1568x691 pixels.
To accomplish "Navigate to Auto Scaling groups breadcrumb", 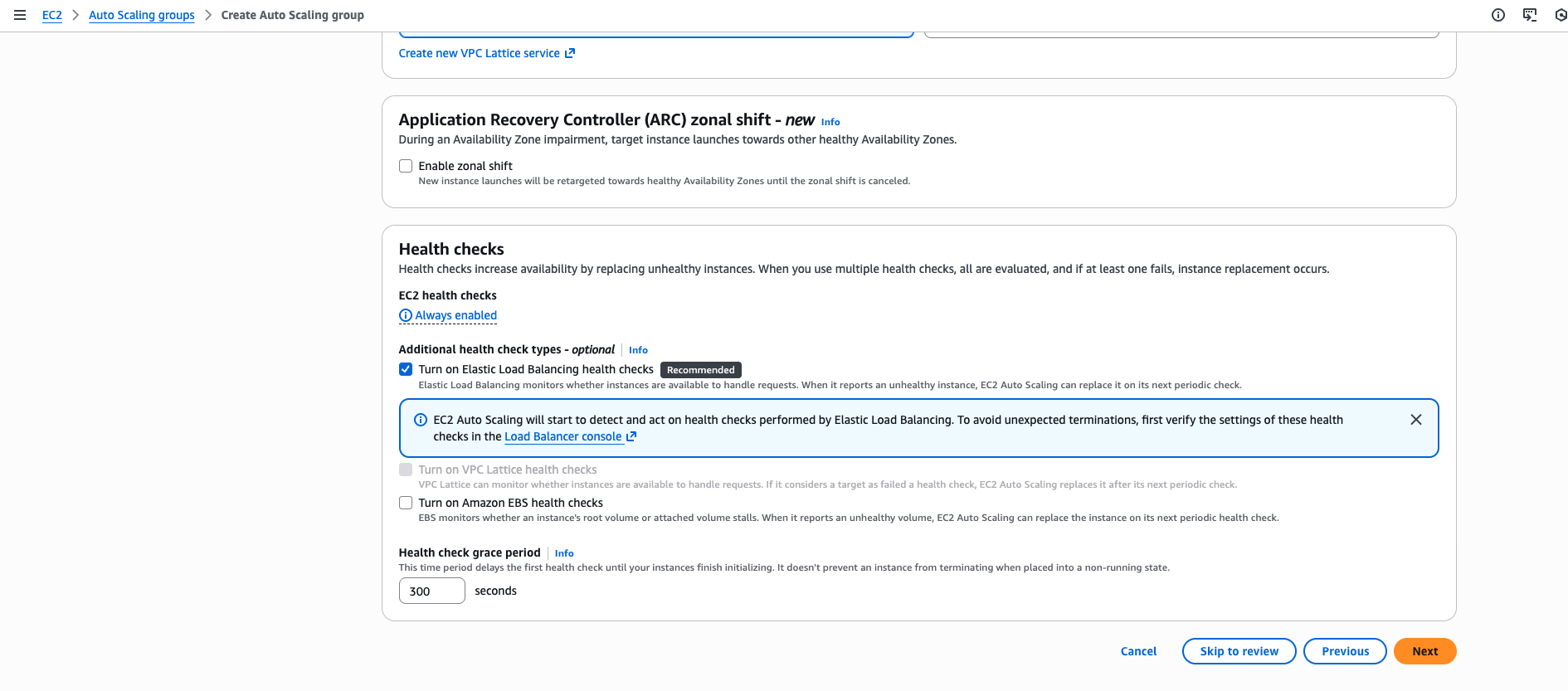I will coord(142,15).
